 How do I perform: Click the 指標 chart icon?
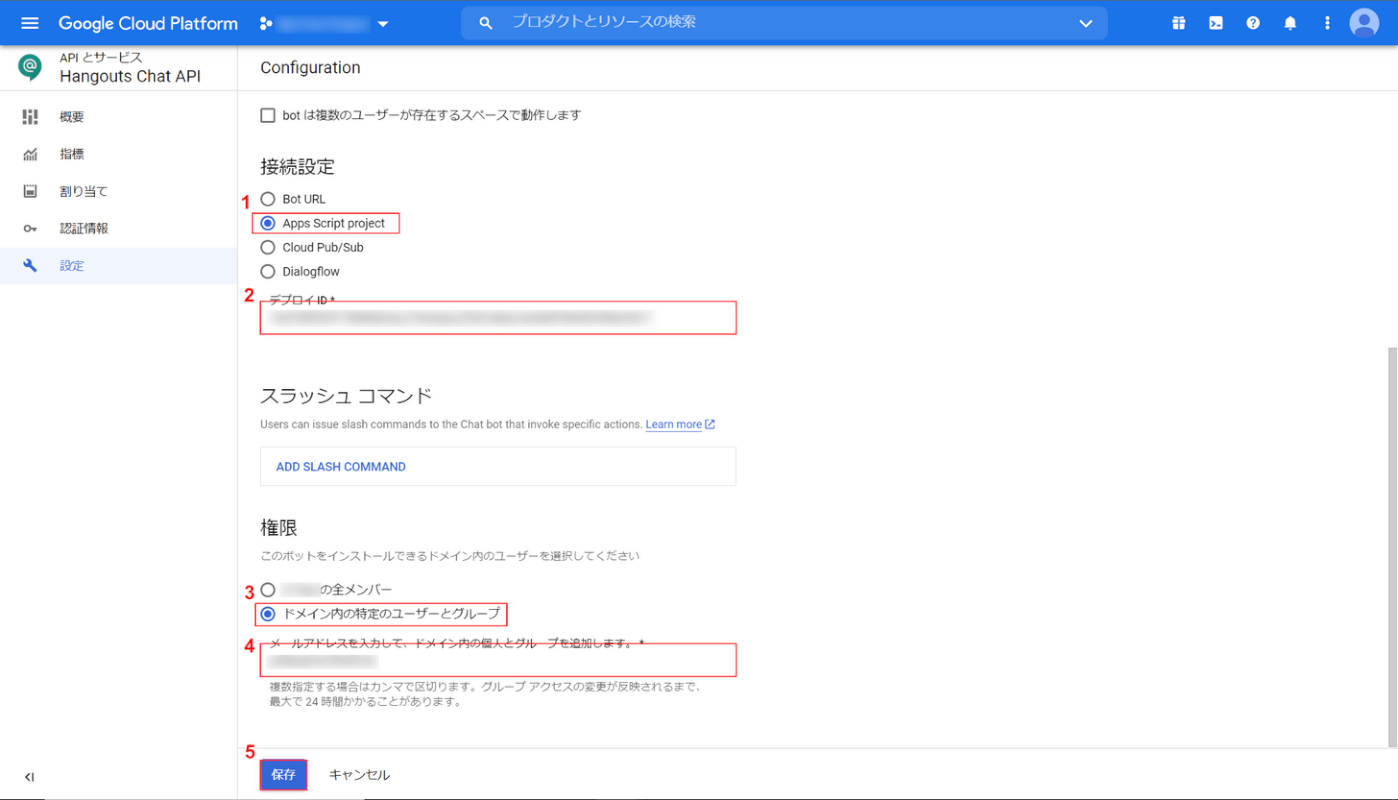[x=30, y=154]
